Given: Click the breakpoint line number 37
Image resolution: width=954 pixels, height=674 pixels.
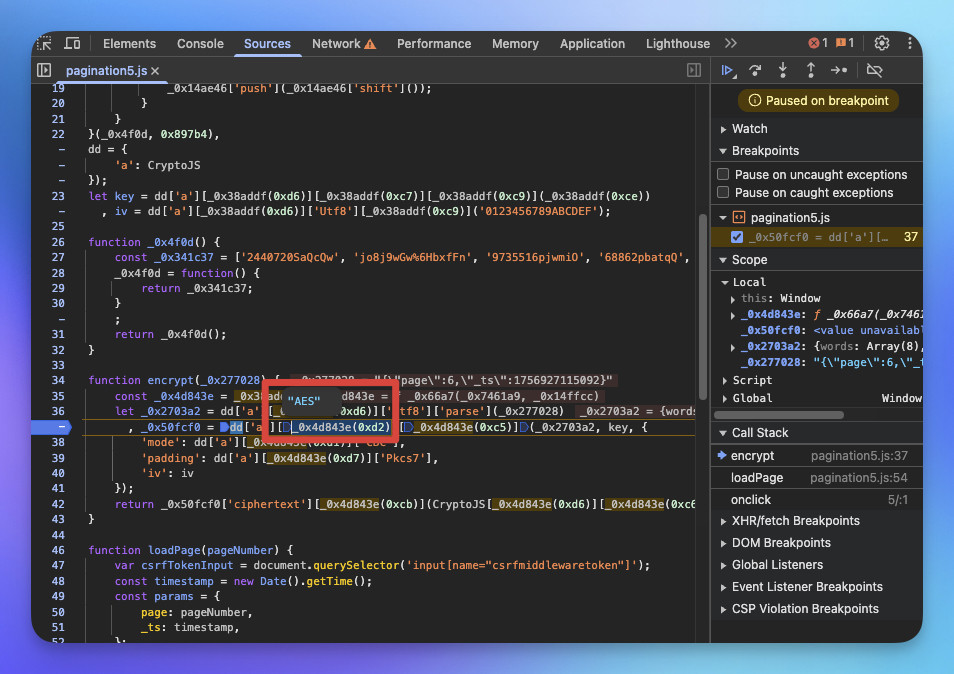Looking at the screenshot, I should point(910,237).
